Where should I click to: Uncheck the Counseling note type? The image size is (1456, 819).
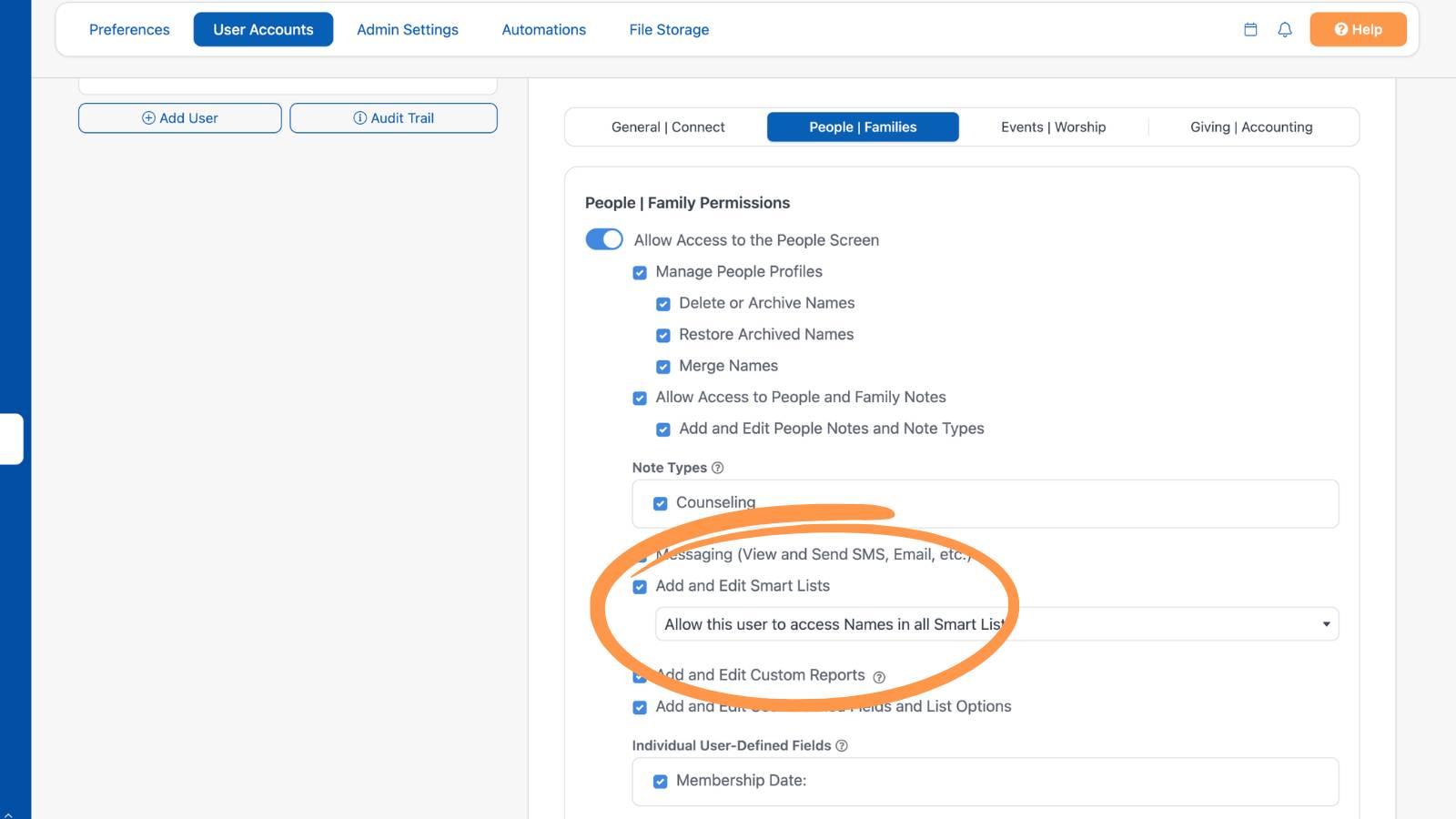click(661, 503)
